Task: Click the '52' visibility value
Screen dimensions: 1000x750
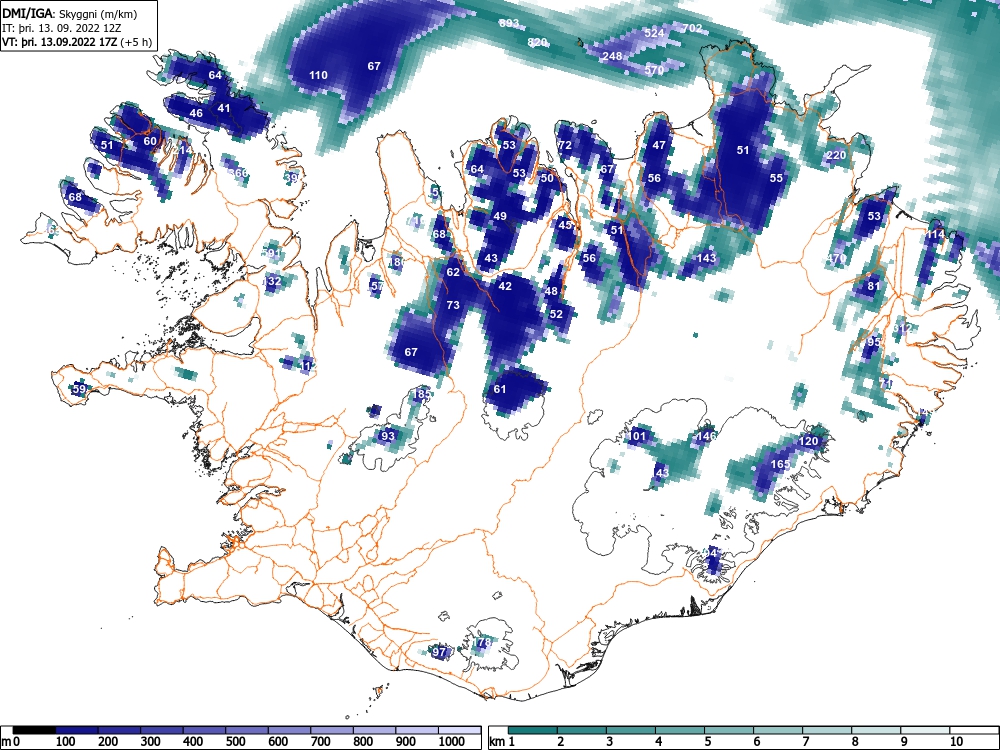Action: (x=556, y=314)
